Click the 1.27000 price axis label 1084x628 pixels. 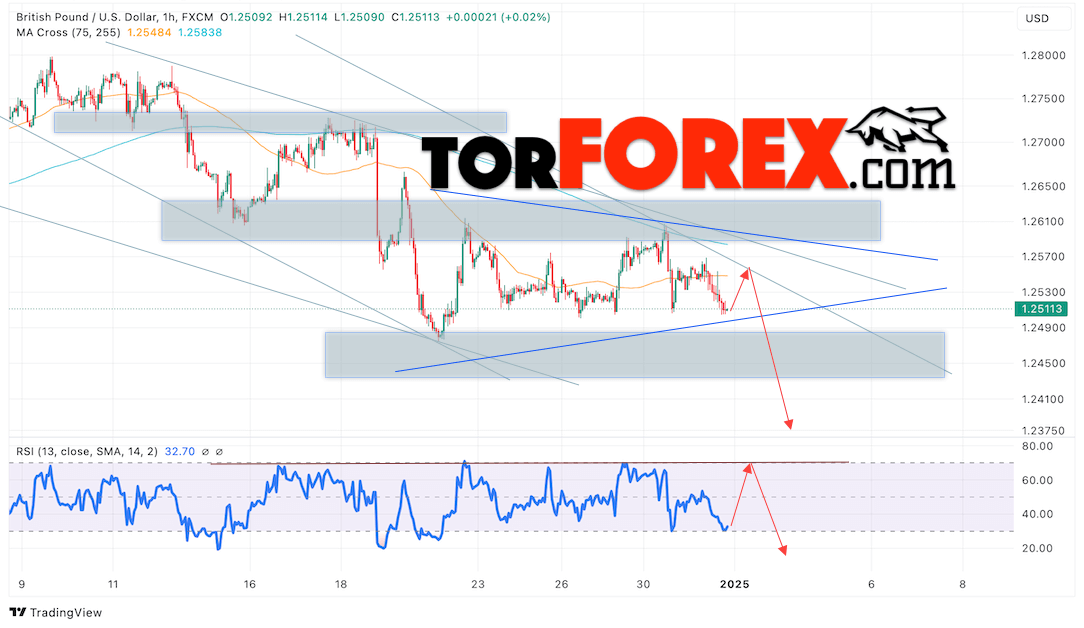tap(1043, 142)
